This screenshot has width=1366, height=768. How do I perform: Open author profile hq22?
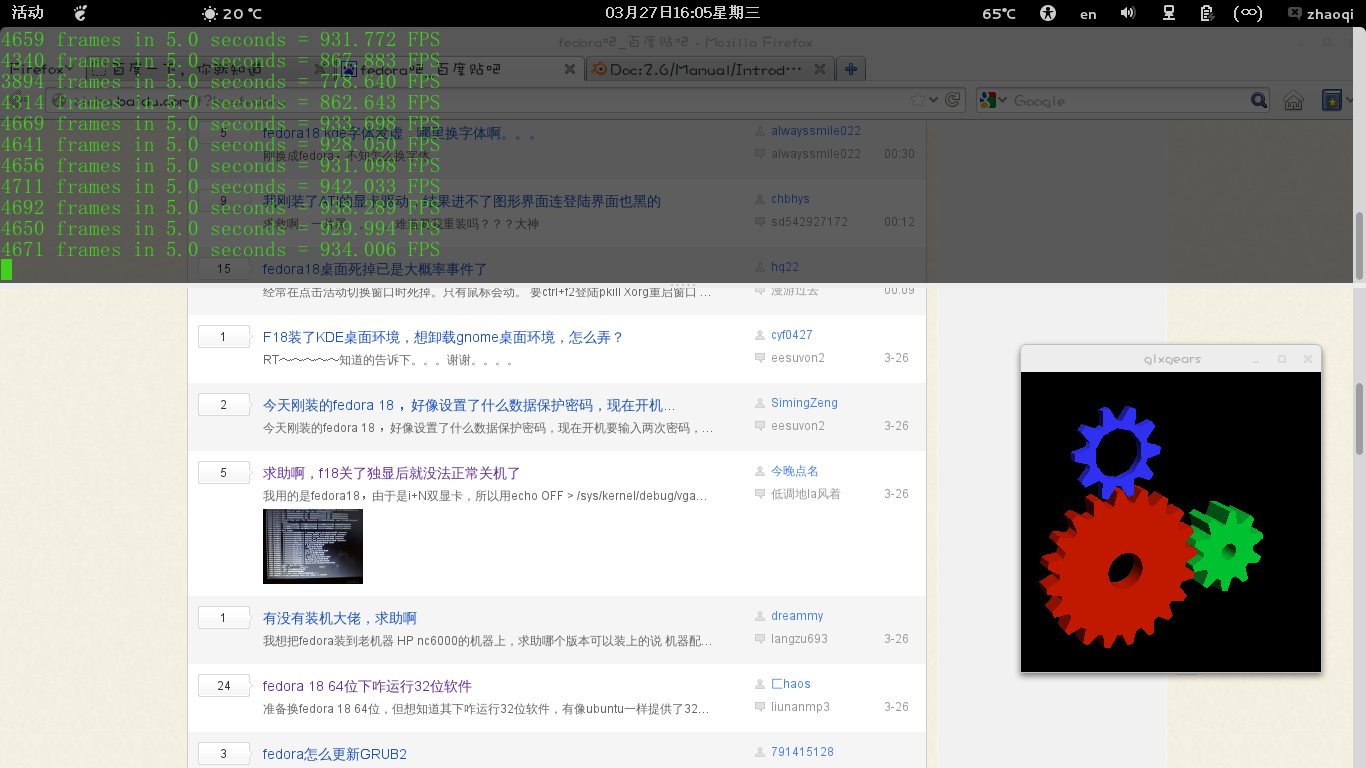pos(785,267)
